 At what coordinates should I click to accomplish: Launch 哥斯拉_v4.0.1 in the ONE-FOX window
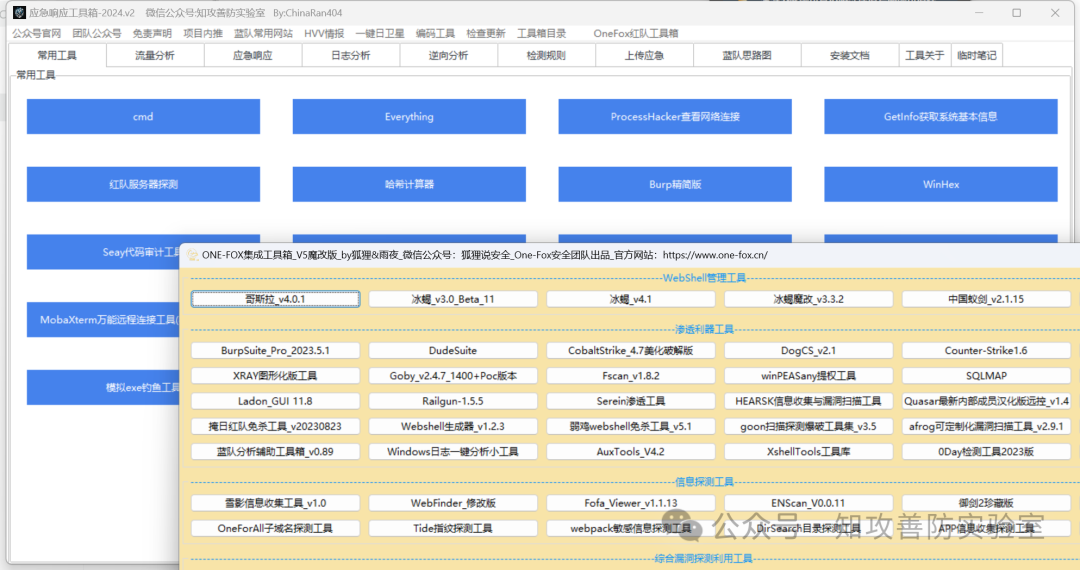pos(276,299)
